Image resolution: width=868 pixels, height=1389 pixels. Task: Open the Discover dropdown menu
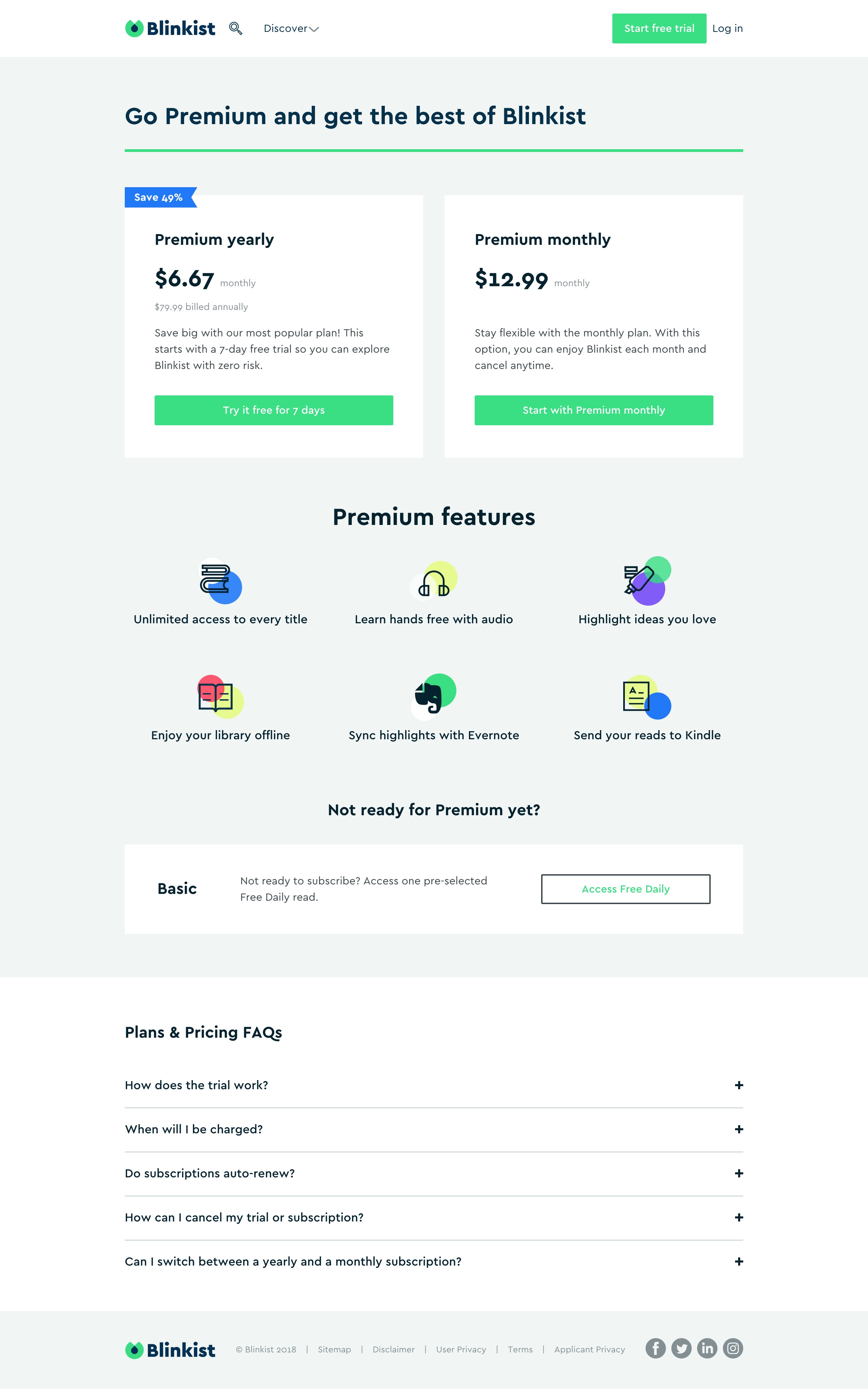tap(291, 28)
